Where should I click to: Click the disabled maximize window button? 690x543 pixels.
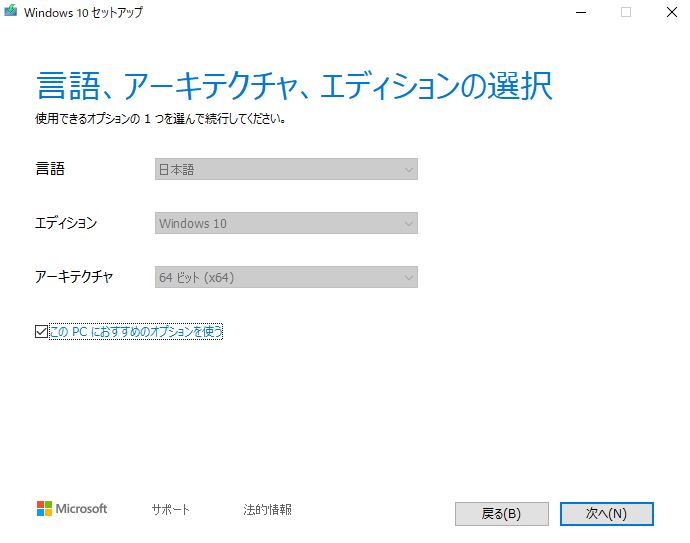click(x=625, y=13)
